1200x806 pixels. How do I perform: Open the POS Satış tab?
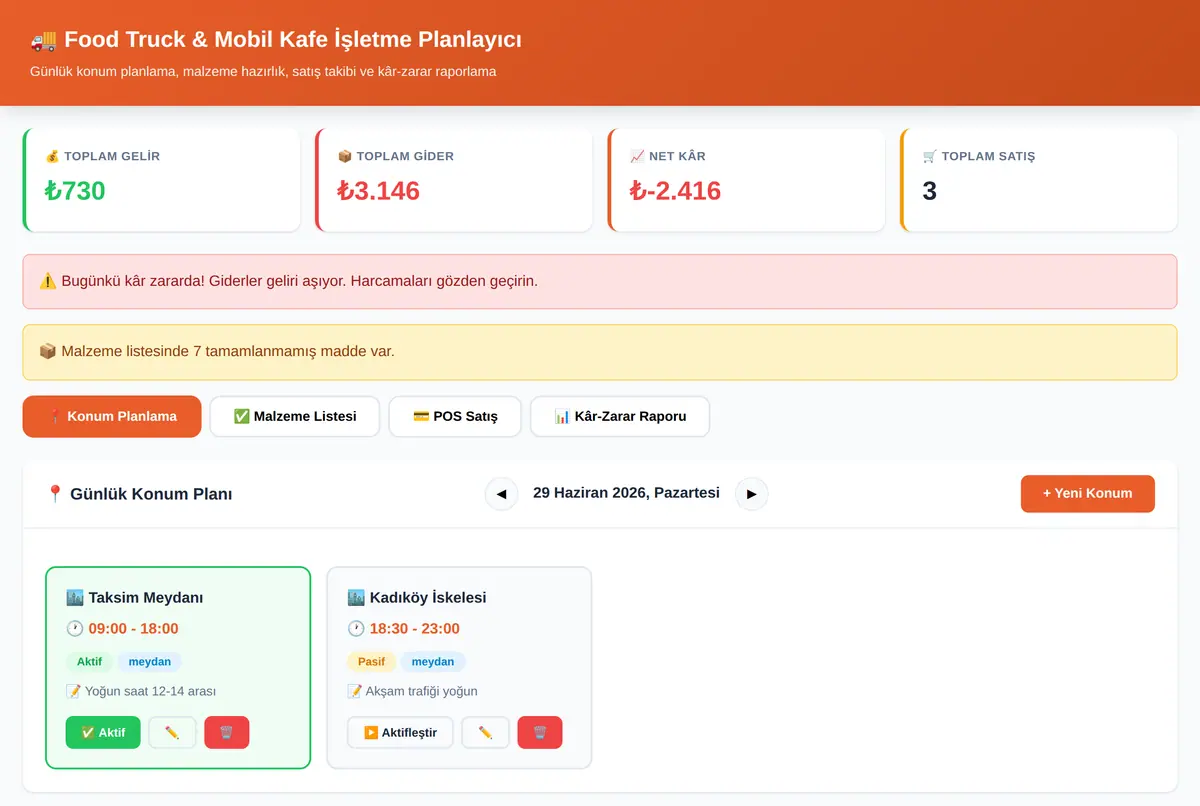pos(455,416)
